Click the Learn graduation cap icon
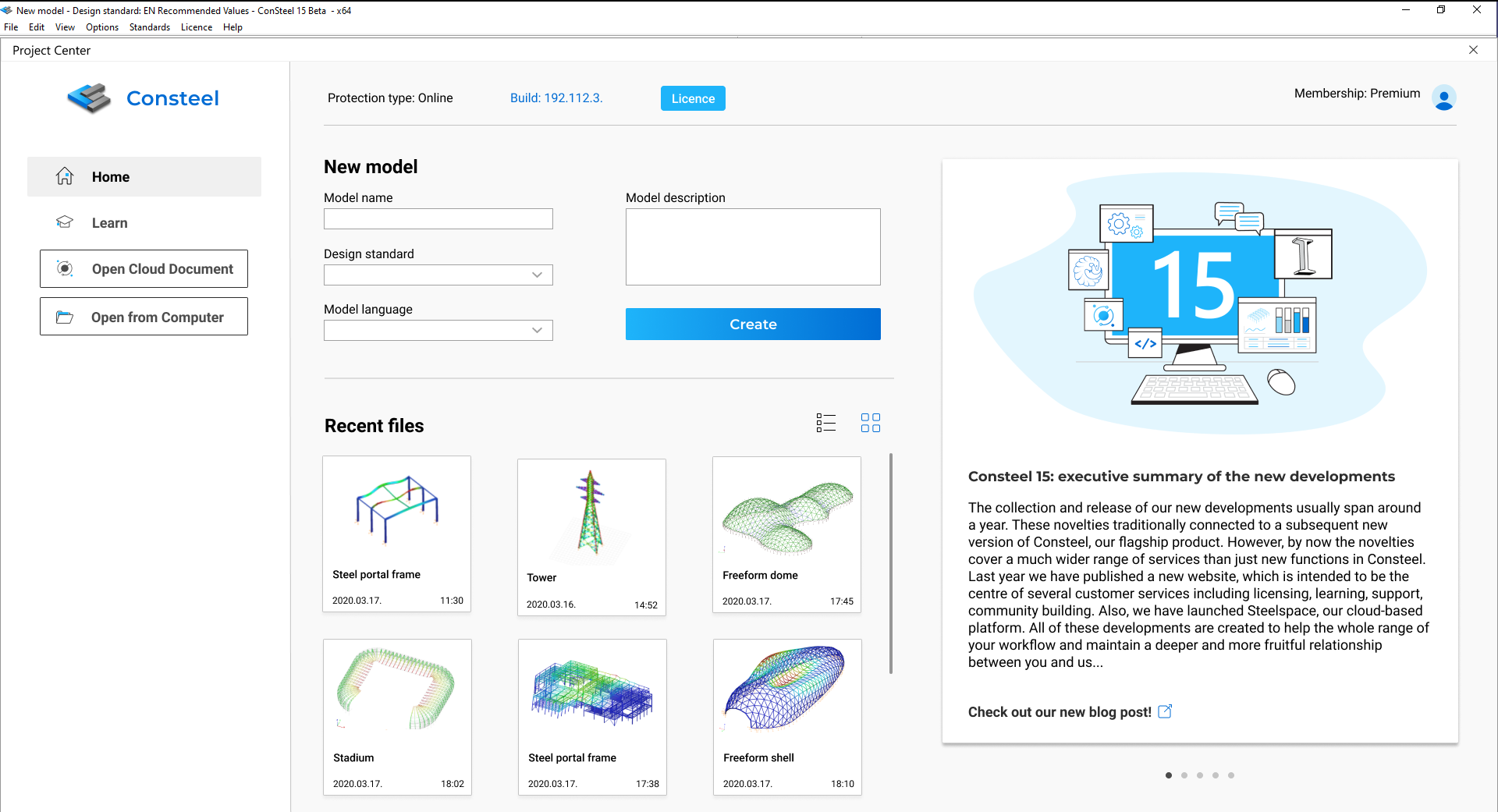Screen dimensions: 1498x812 click(65, 222)
